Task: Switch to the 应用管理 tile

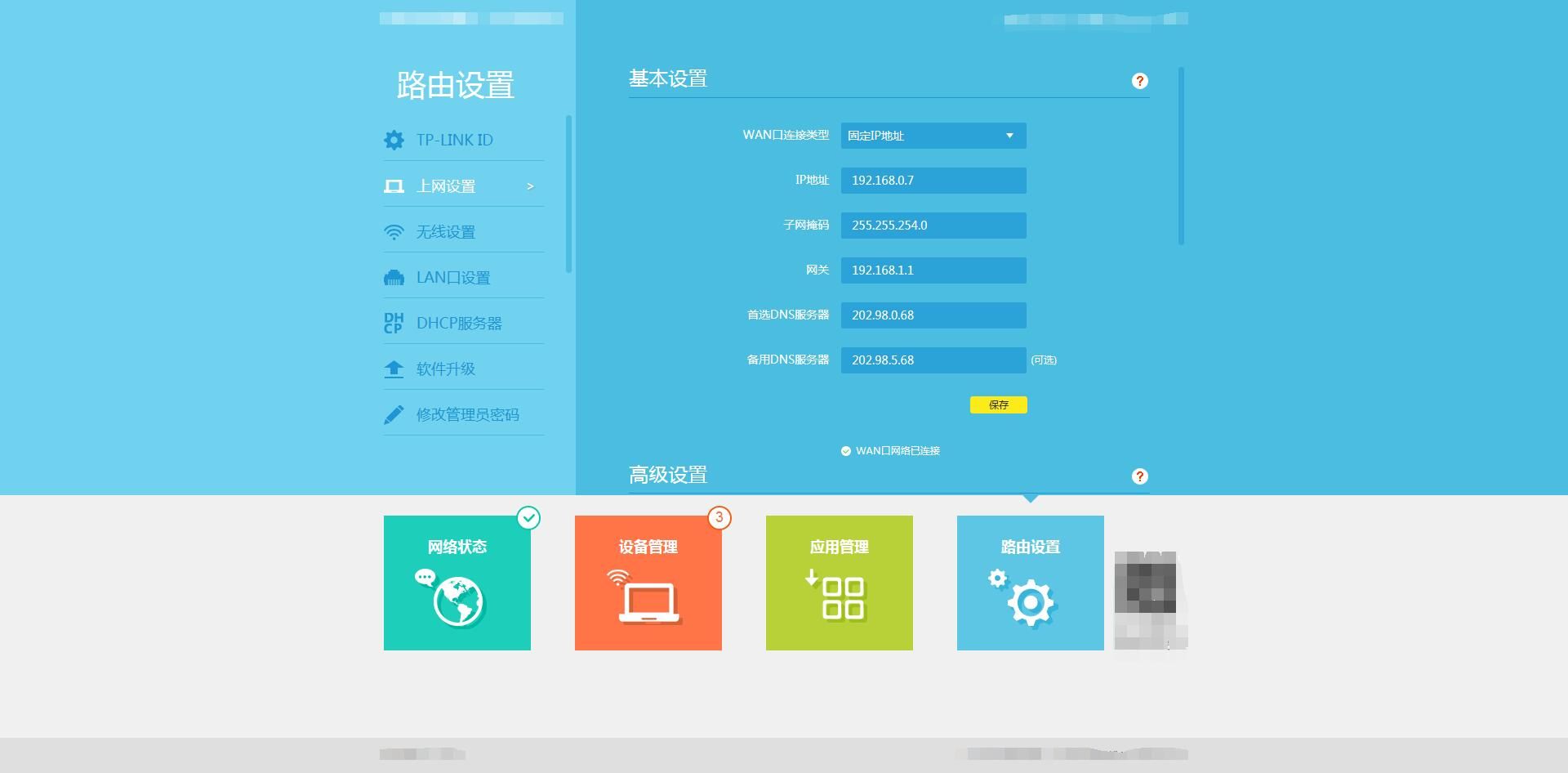Action: pyautogui.click(x=840, y=583)
